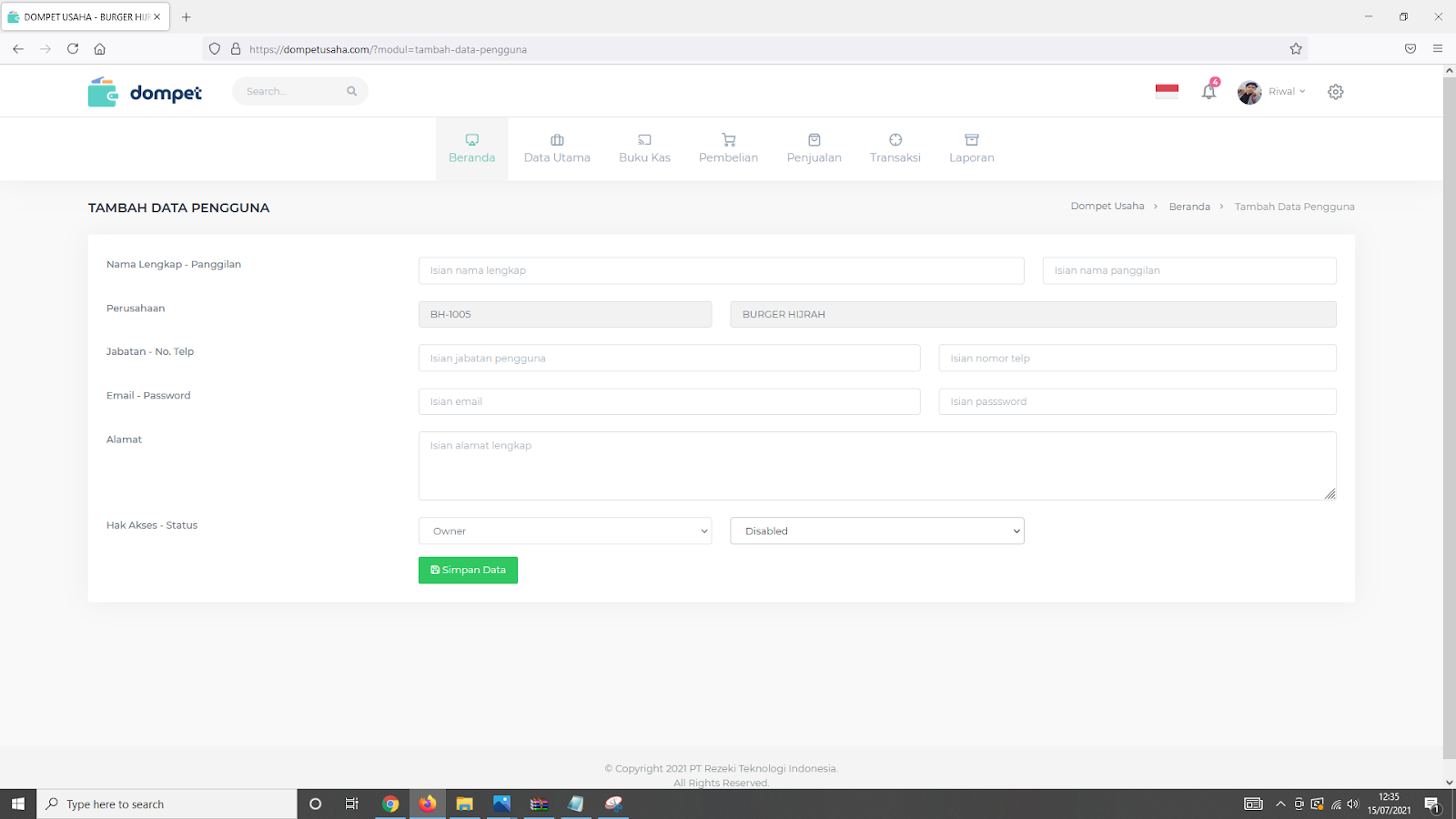Viewport: 1456px width, 819px height.
Task: Click the Laporan archive icon
Action: click(972, 140)
